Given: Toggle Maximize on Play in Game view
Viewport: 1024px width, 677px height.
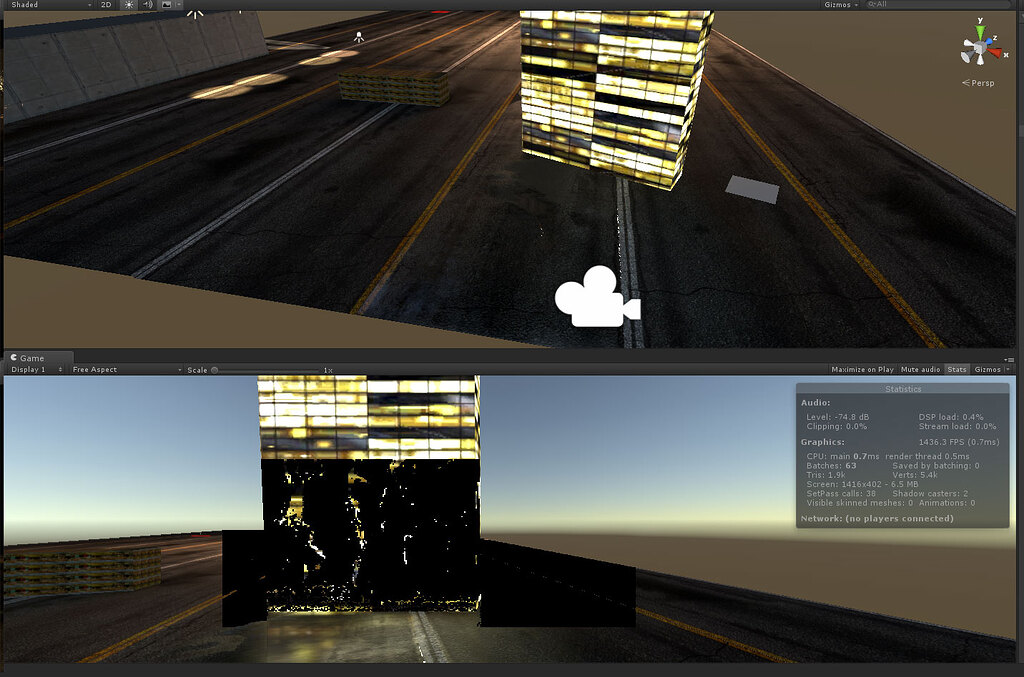Looking at the screenshot, I should click(862, 369).
